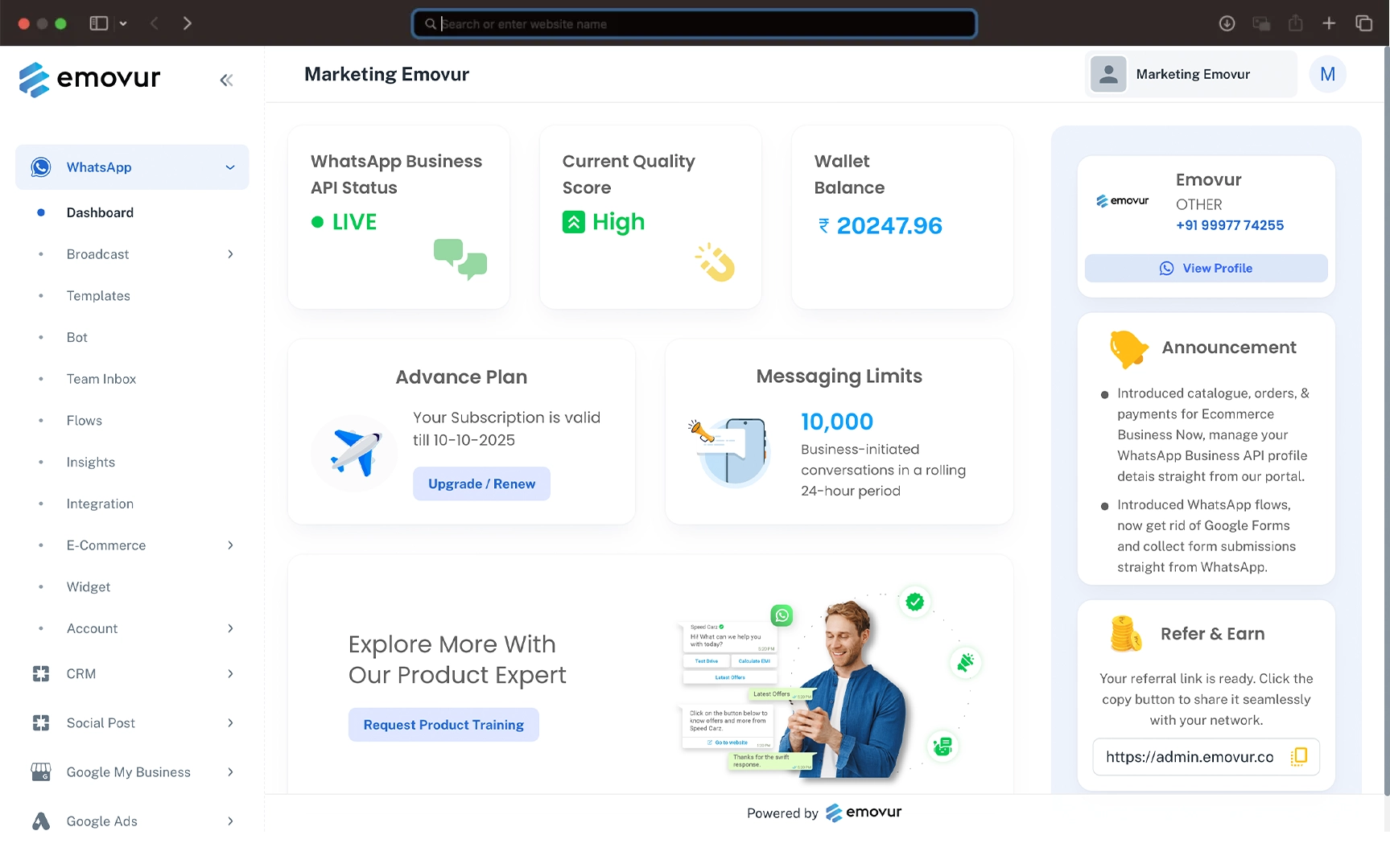Click Request Product Training button
Image resolution: width=1390 pixels, height=868 pixels.
[x=443, y=724]
